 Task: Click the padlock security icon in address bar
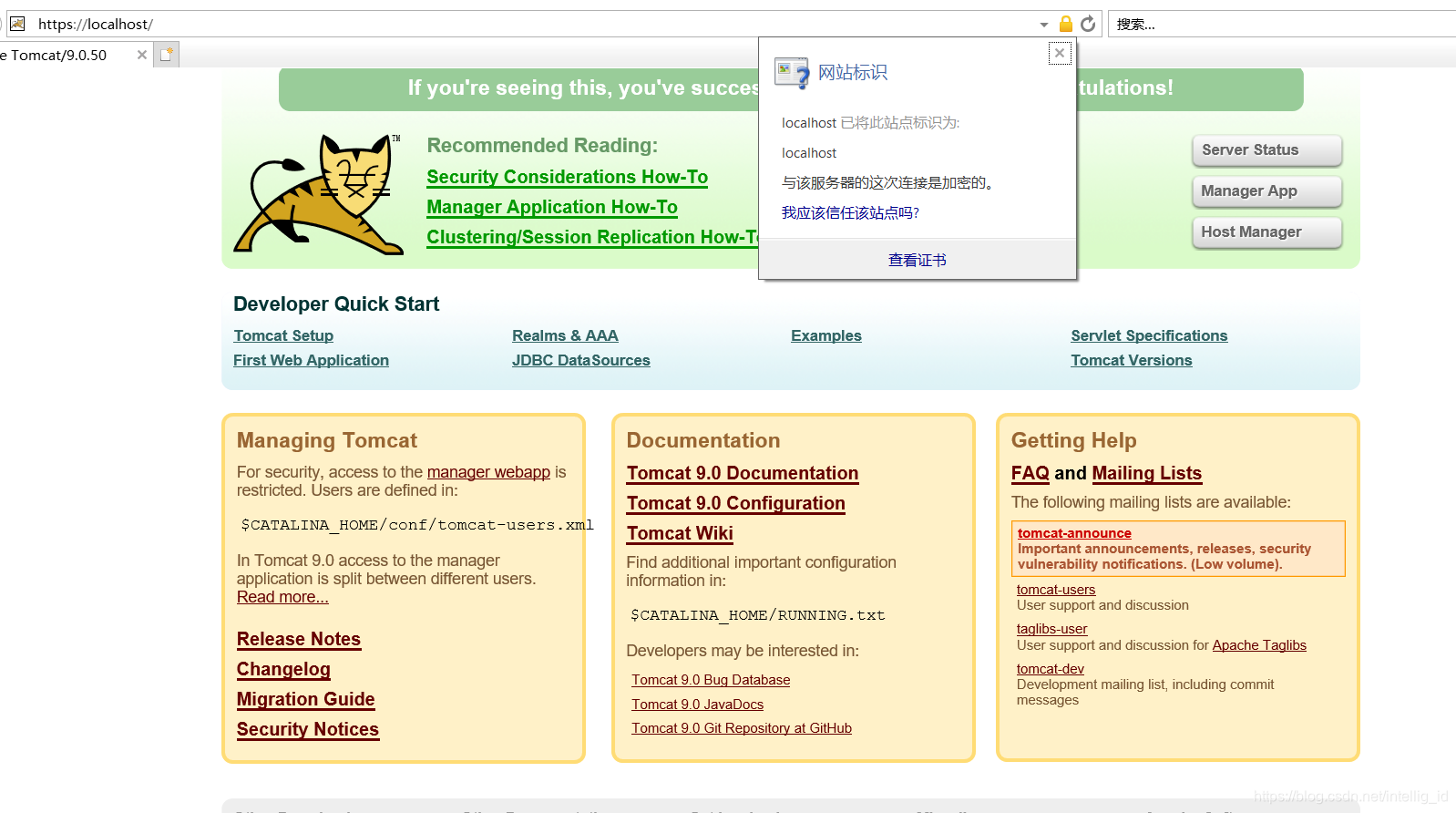pyautogui.click(x=1066, y=24)
